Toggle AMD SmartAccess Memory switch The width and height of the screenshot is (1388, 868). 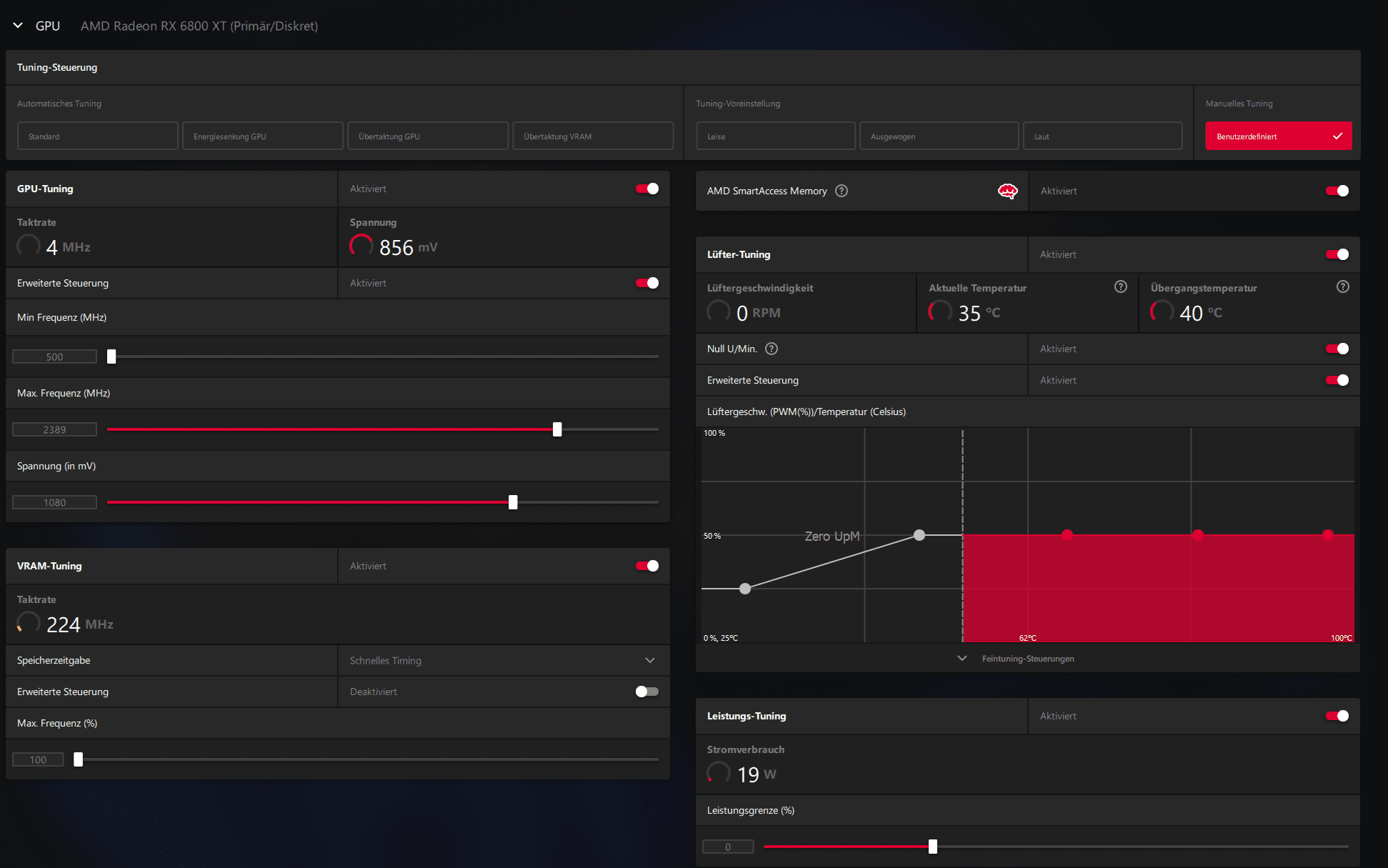1337,191
